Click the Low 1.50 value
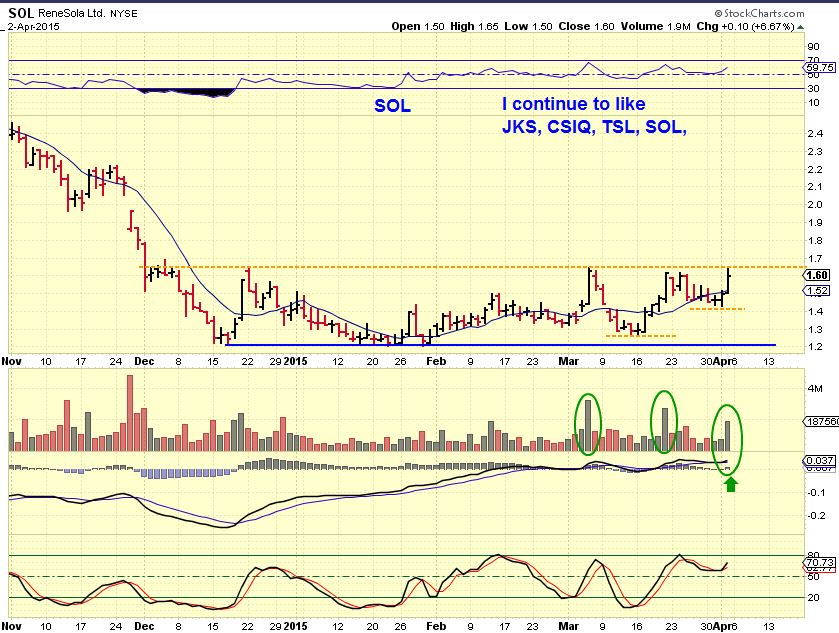The width and height of the screenshot is (839, 633). (x=528, y=26)
